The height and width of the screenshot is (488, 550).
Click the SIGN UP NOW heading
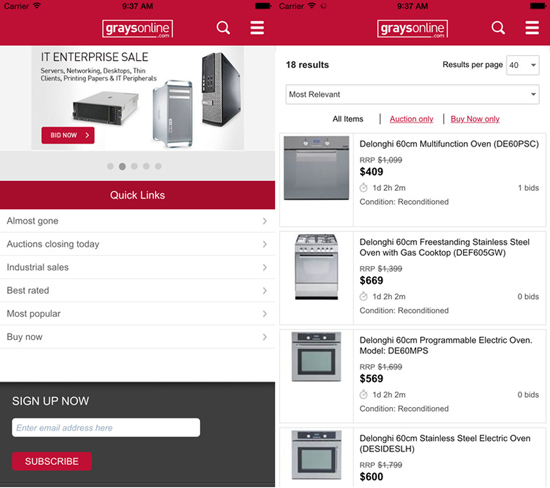(x=51, y=401)
